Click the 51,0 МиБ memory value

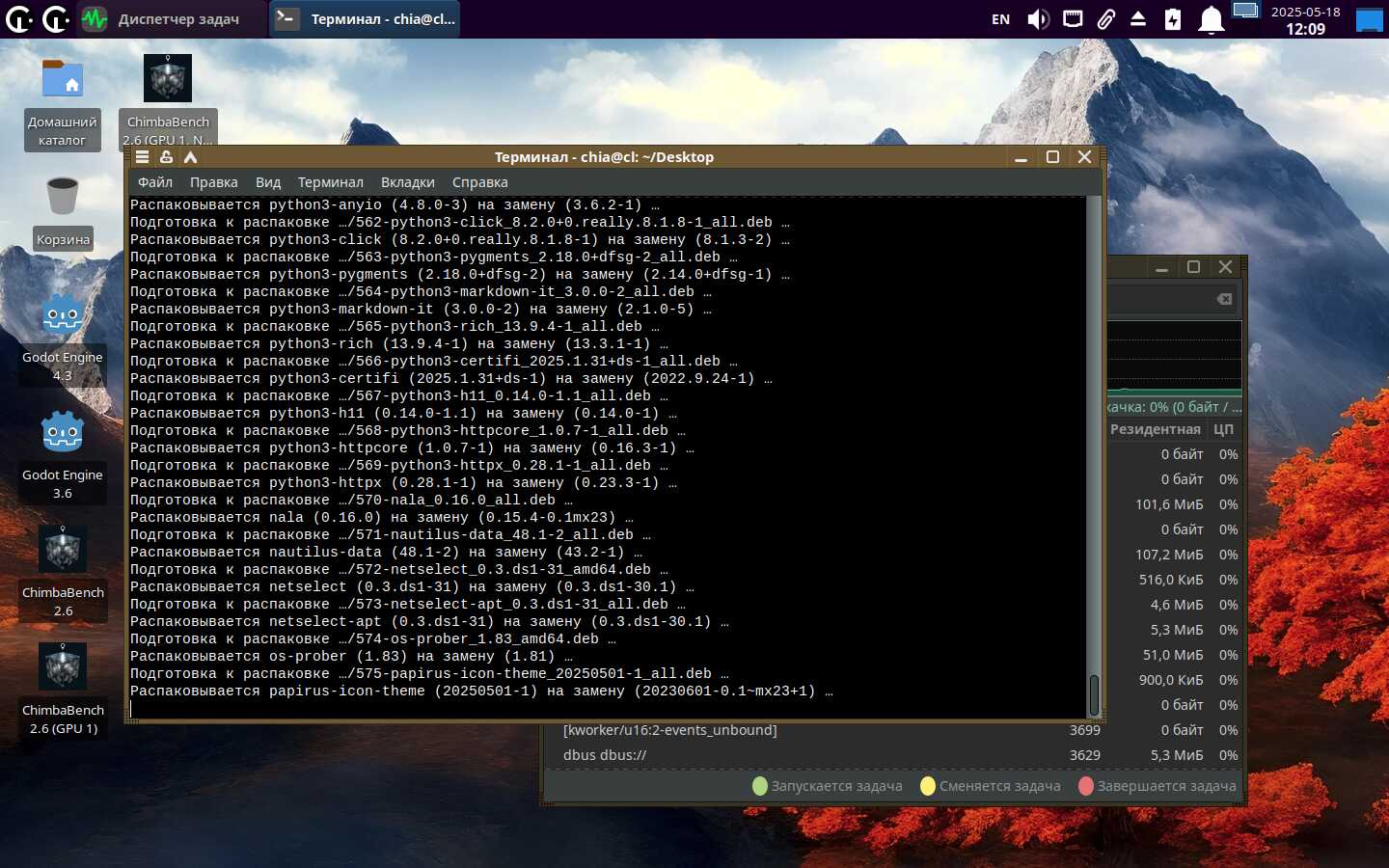[x=1173, y=655]
